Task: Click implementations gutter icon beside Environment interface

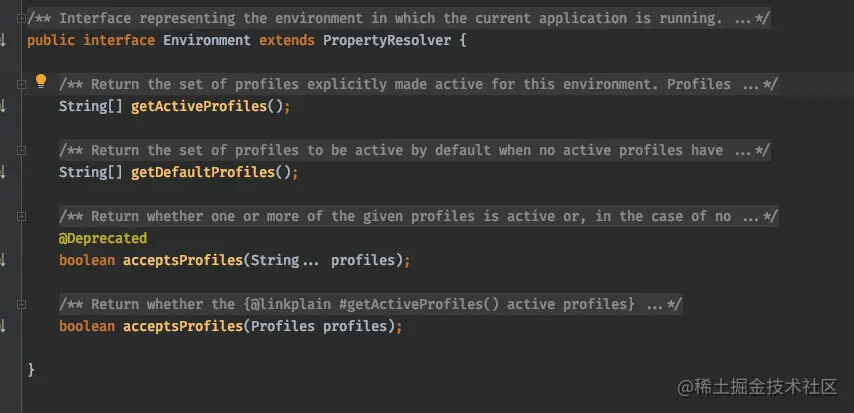Action: pos(2,40)
